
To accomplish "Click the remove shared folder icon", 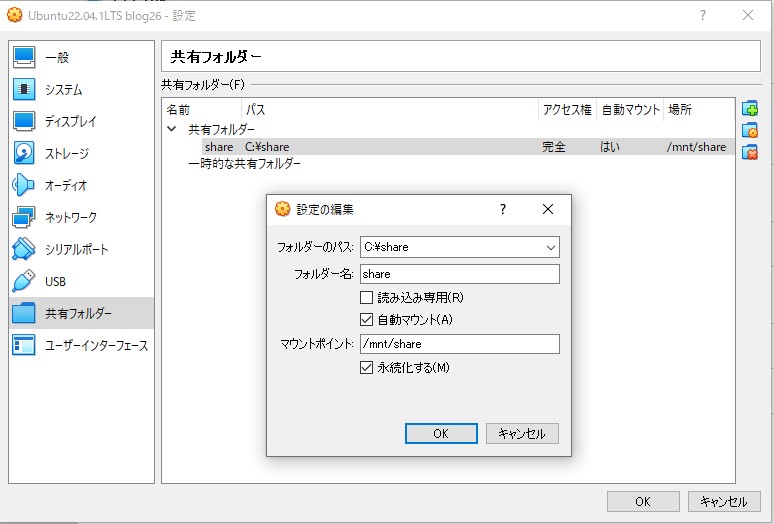I will [750, 152].
